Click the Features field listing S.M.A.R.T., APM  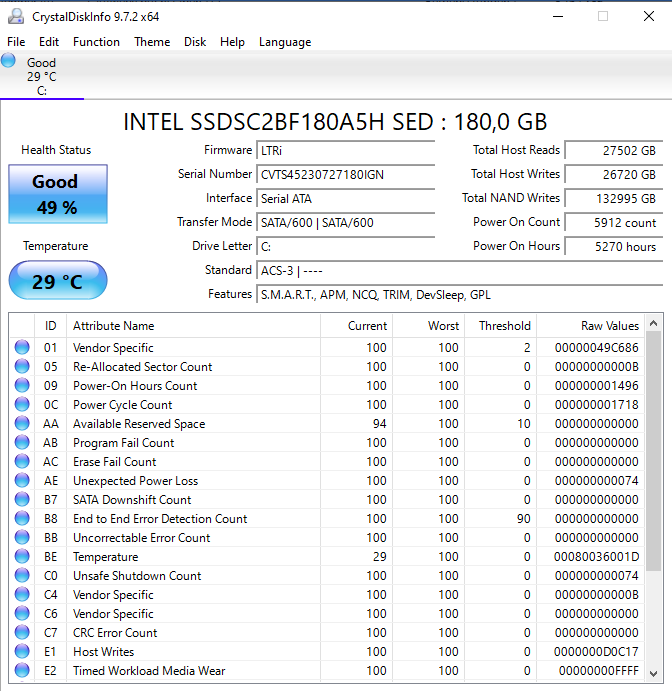click(460, 294)
